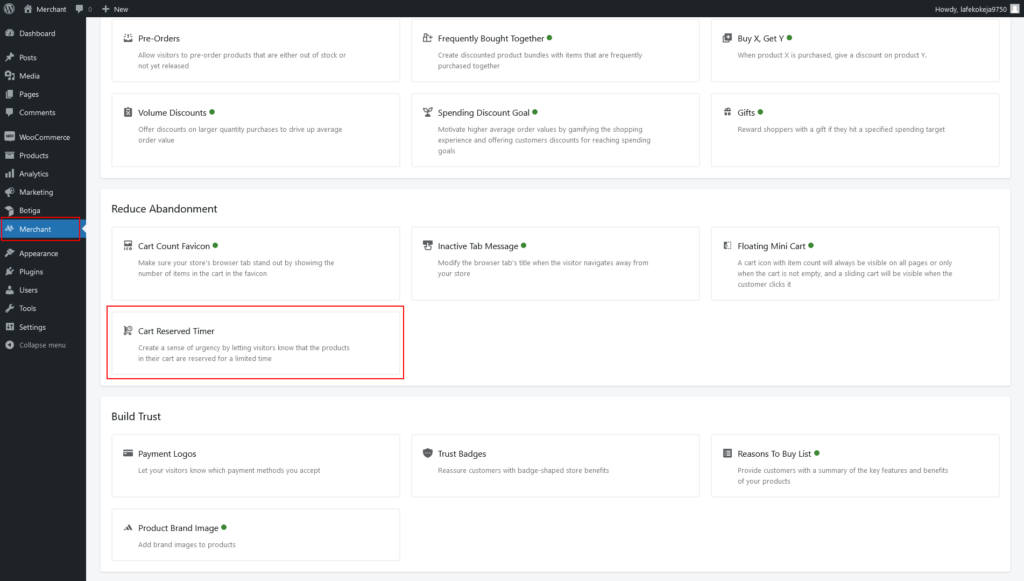Toggle the Trust Badges activation dot
This screenshot has height=581, width=1024.
tap(493, 452)
